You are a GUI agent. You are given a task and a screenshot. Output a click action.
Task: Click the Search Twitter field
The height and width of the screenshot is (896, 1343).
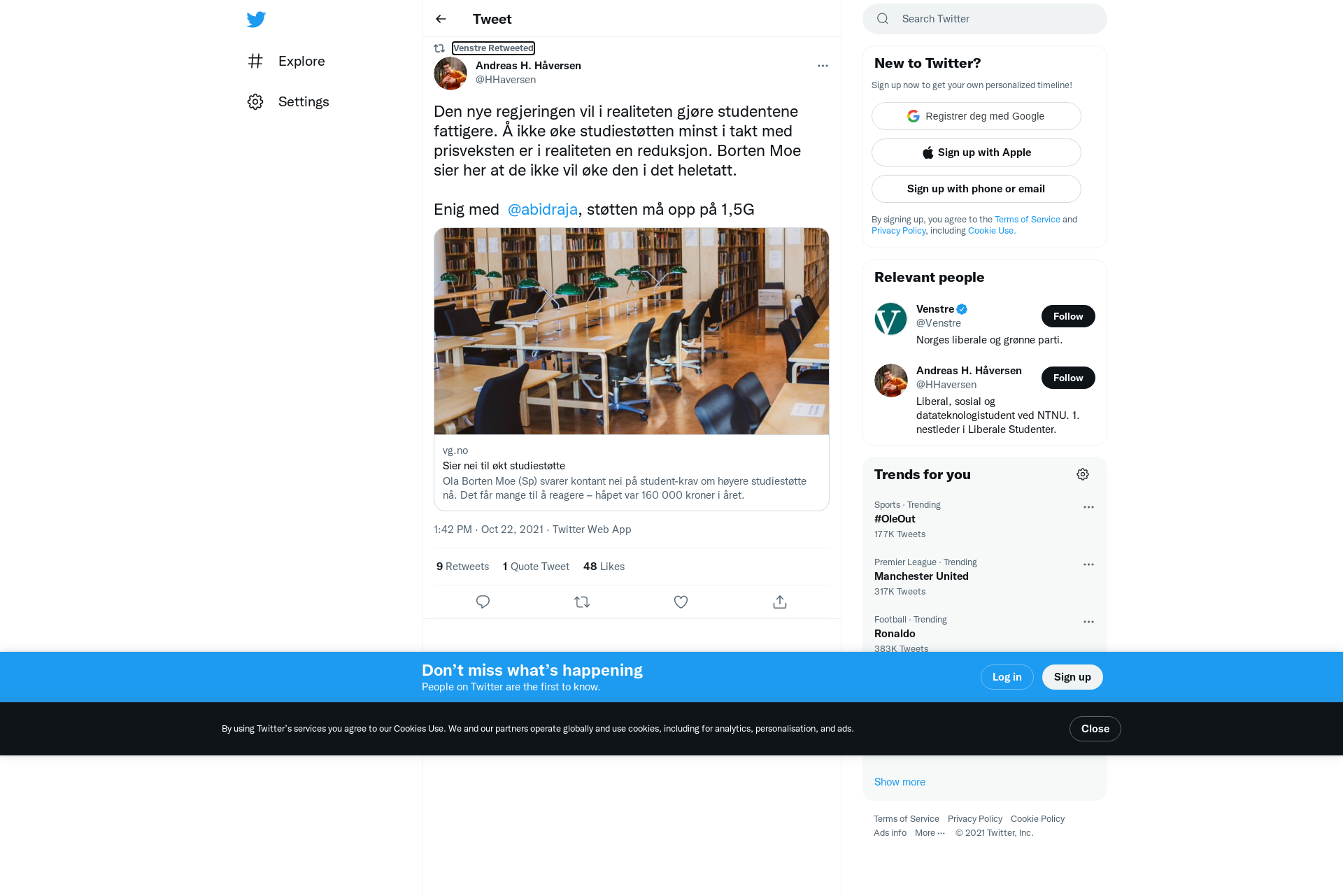tap(985, 19)
